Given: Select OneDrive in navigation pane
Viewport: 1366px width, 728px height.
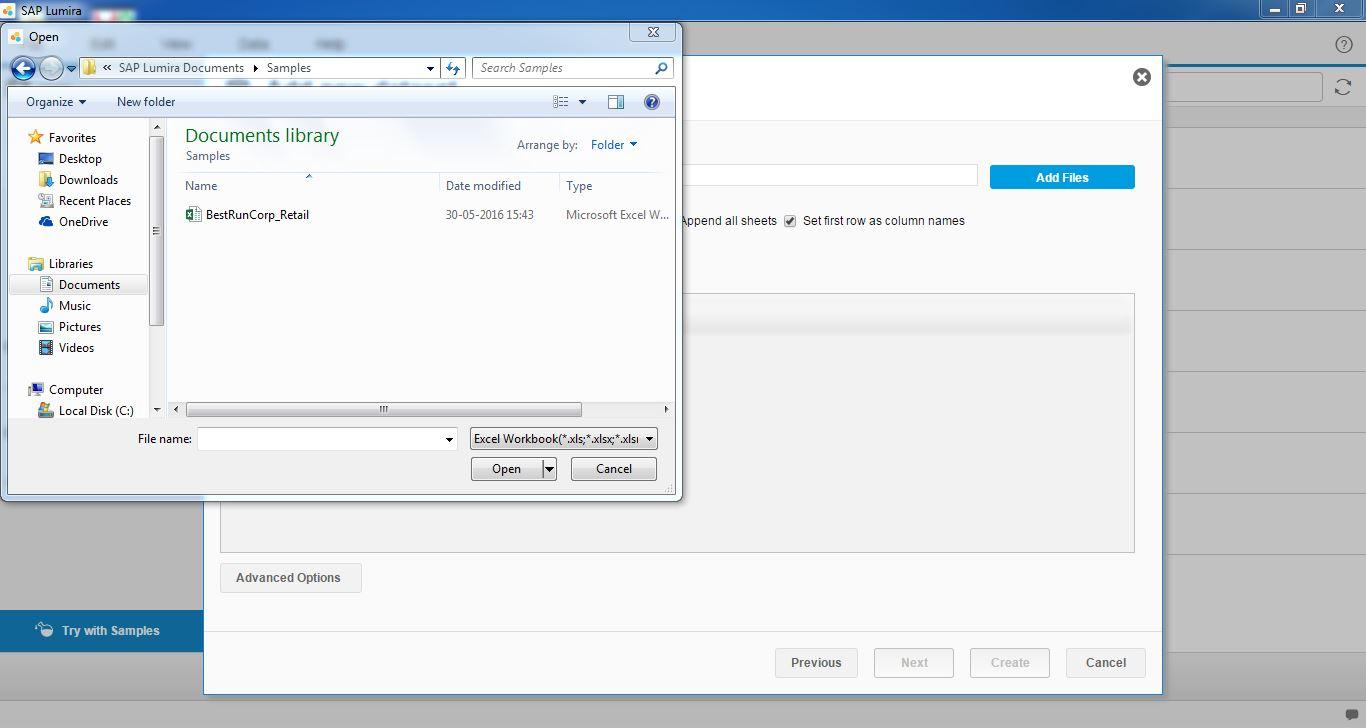Looking at the screenshot, I should (83, 222).
